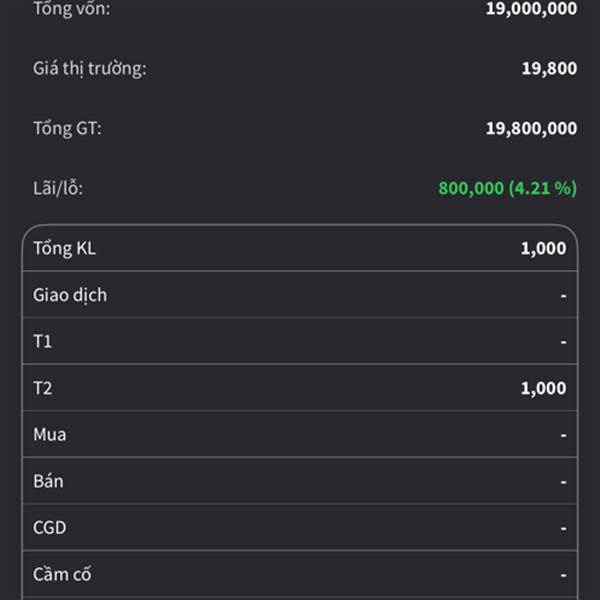Click the T1 row label

(x=43, y=342)
